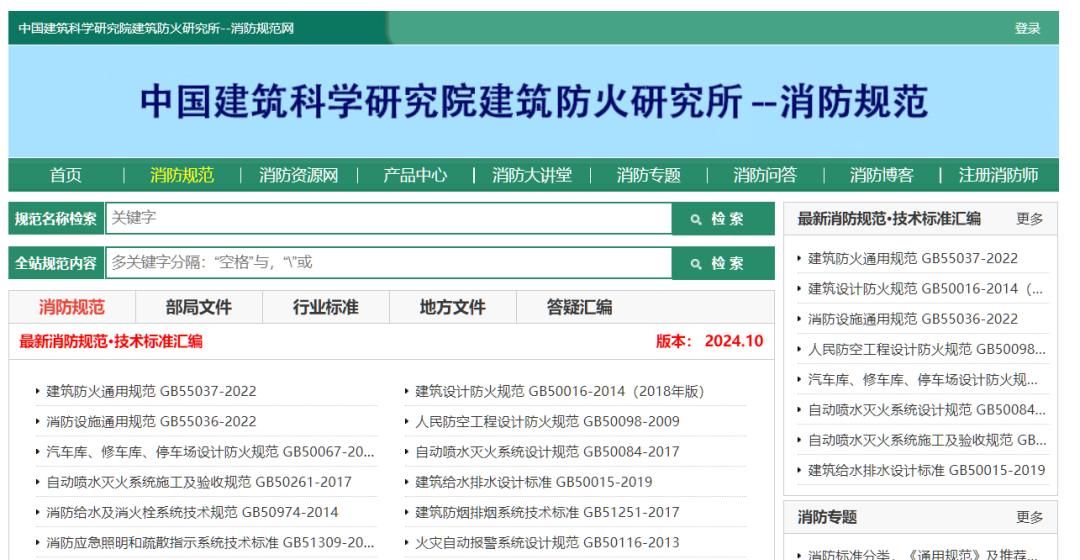
Task: Click 更多 next to 消防专题 sidebar heading
Action: 1030,517
